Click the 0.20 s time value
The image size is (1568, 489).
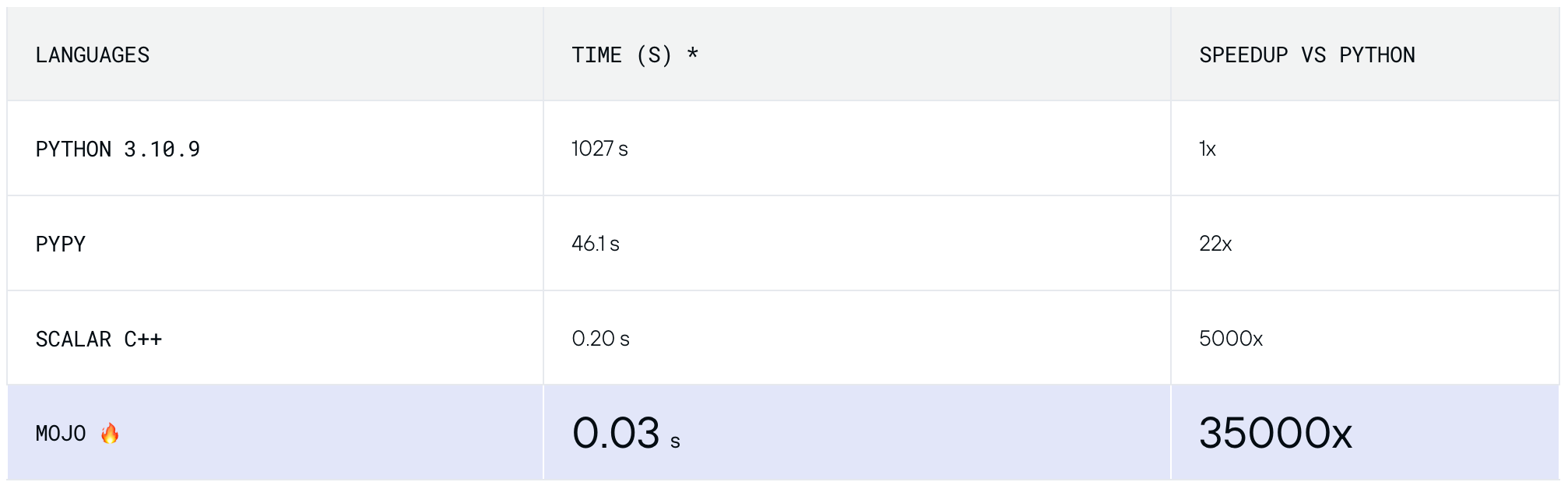[600, 339]
